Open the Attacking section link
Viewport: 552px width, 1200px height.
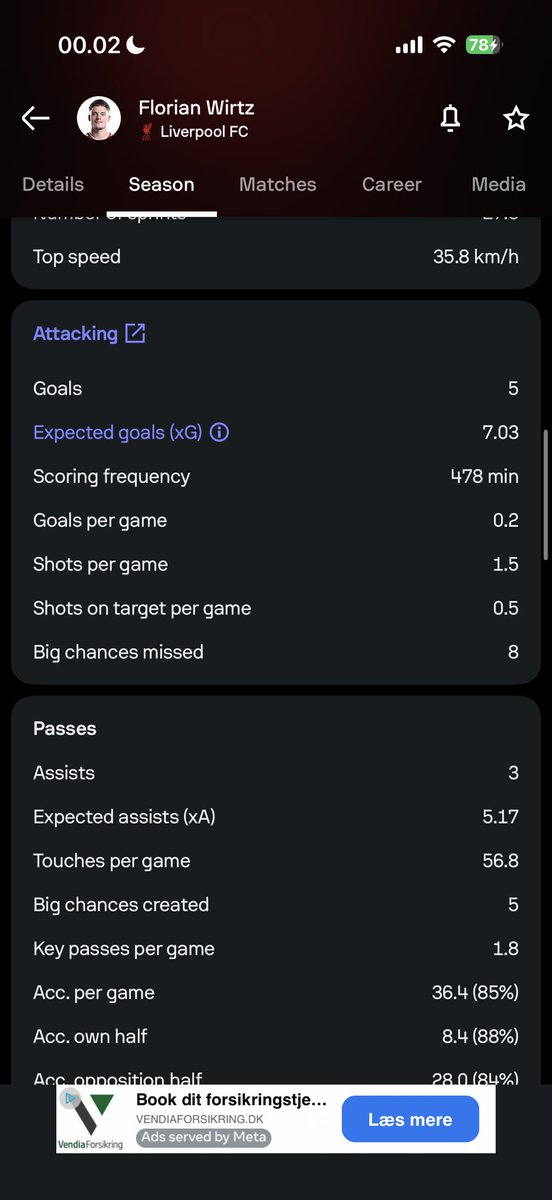pos(75,334)
